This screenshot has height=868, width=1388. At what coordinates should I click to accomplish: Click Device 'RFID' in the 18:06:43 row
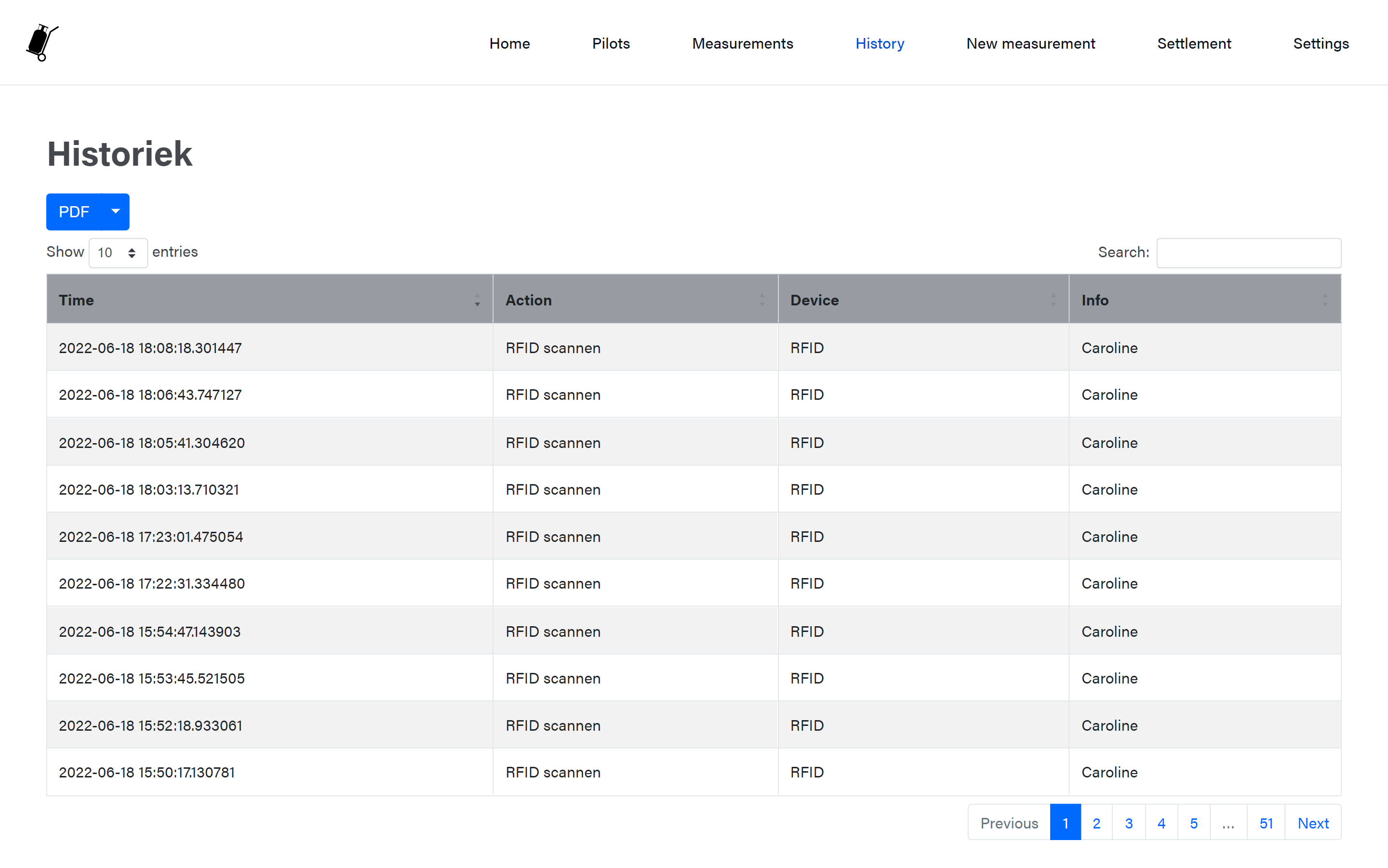(x=807, y=395)
